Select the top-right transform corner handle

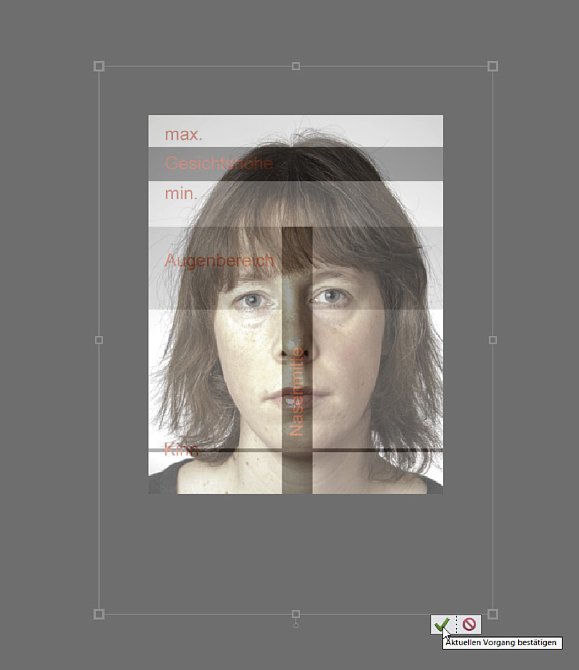click(x=492, y=66)
